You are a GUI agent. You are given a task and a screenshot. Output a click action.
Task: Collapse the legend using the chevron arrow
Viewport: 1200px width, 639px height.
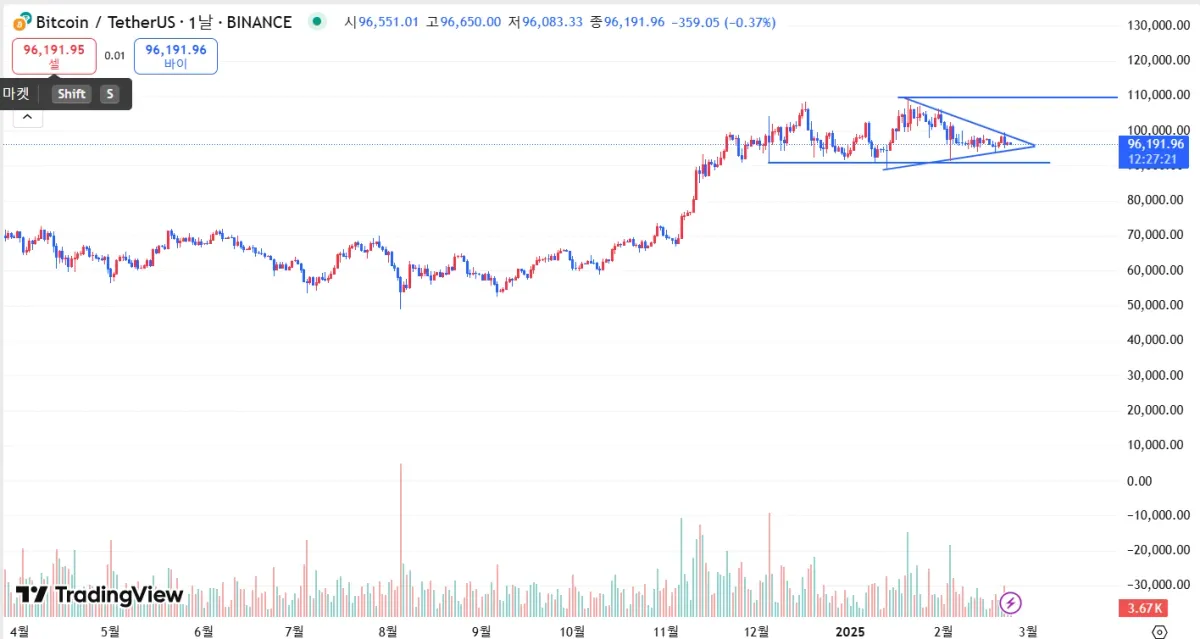(x=27, y=117)
